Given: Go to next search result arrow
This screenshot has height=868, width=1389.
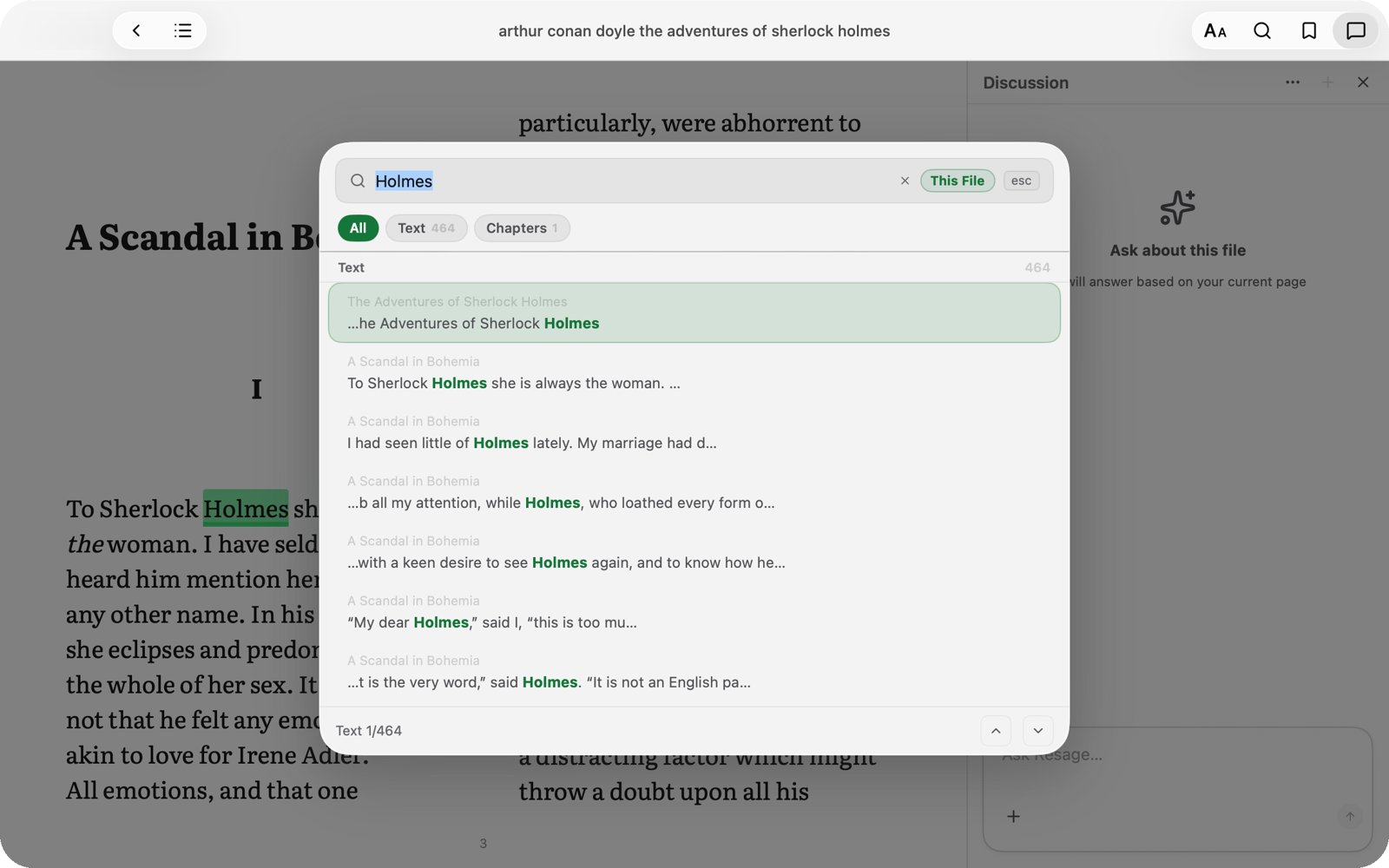Looking at the screenshot, I should [x=1038, y=731].
